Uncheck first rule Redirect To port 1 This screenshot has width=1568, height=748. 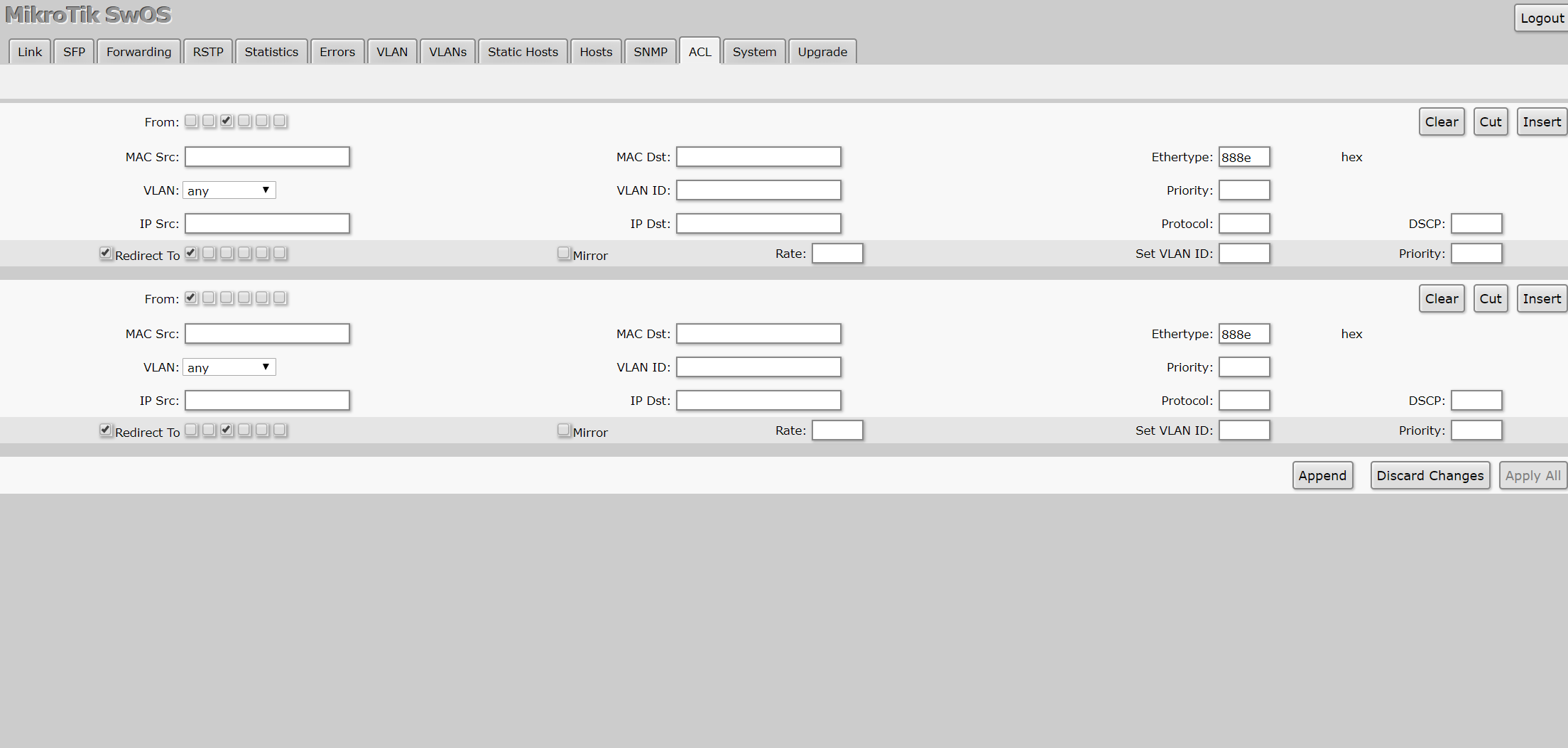[191, 253]
